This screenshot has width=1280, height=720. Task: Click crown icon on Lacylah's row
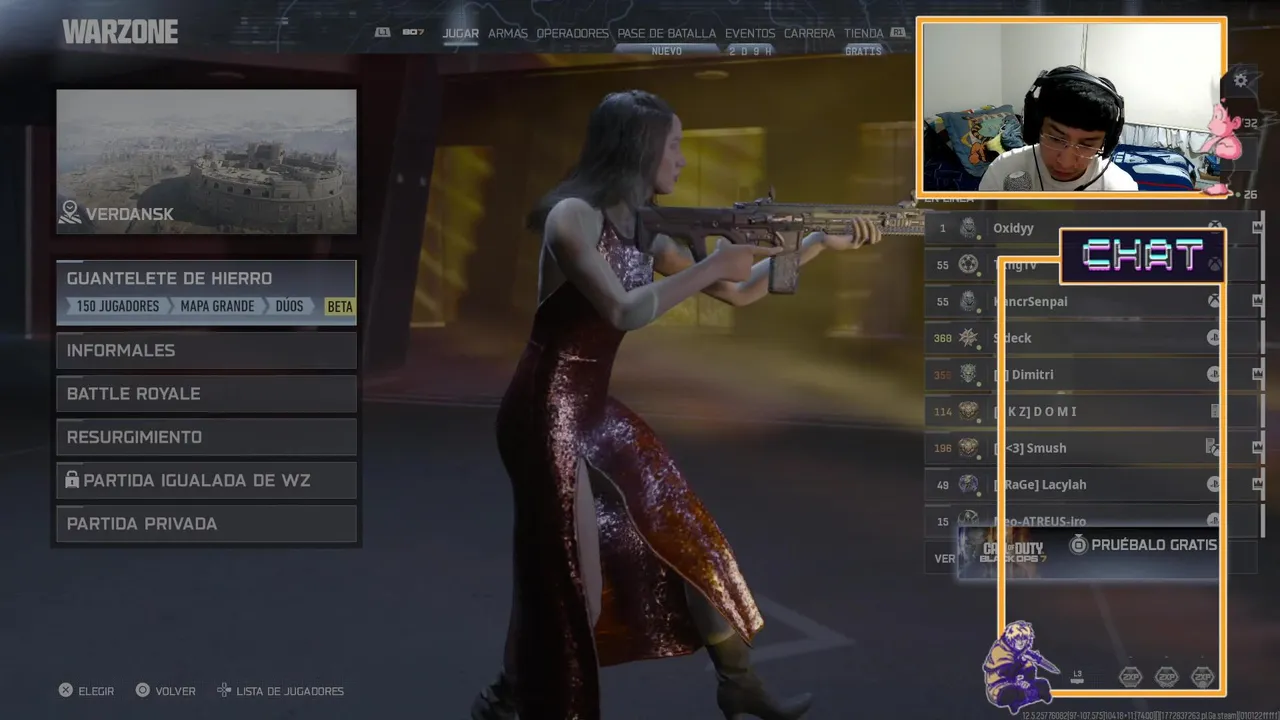[x=1257, y=484]
